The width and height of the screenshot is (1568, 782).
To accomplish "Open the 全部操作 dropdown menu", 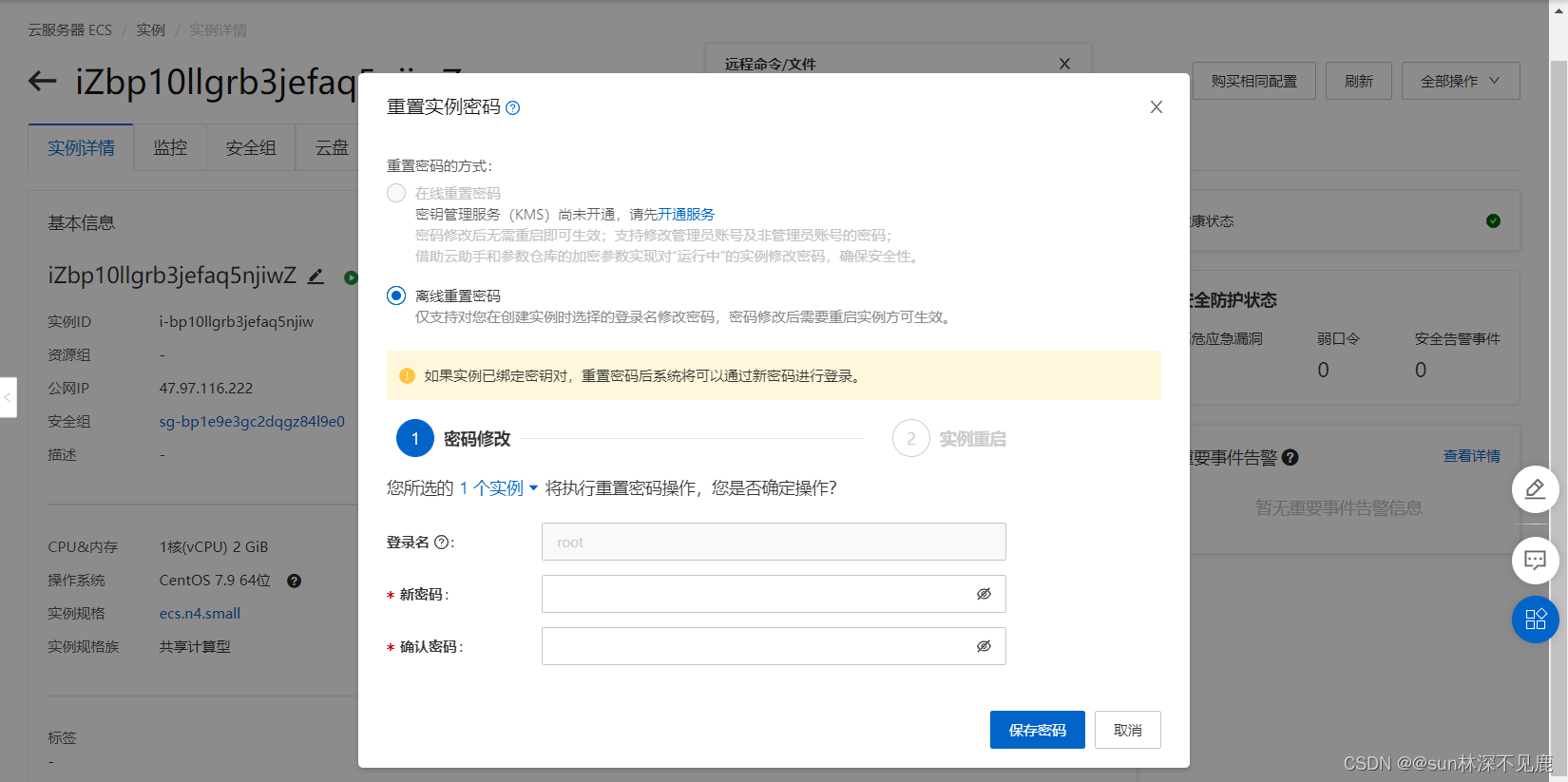I will tap(1461, 81).
